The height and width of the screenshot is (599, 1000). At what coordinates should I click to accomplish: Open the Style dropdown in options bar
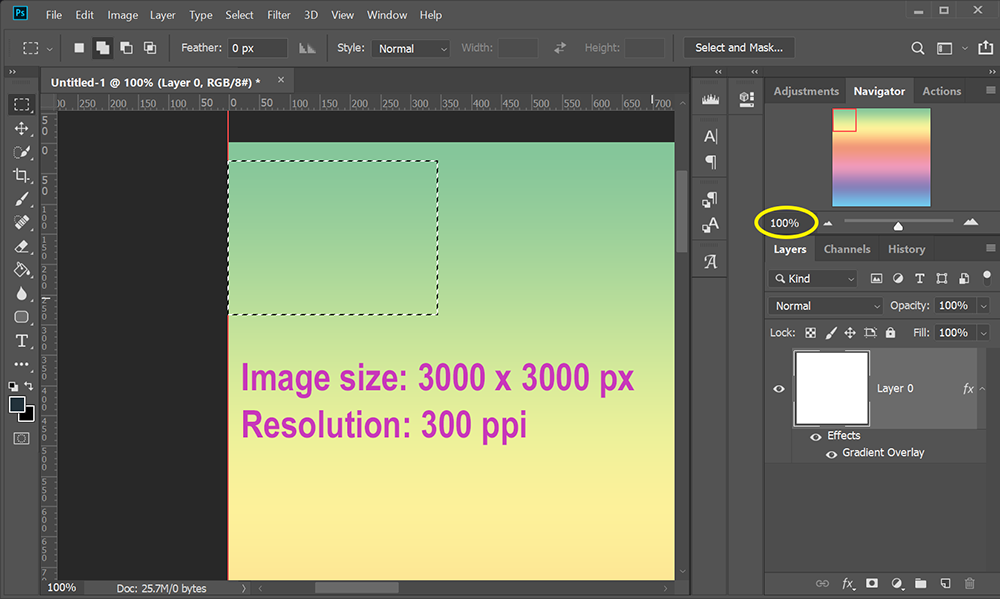click(x=410, y=47)
